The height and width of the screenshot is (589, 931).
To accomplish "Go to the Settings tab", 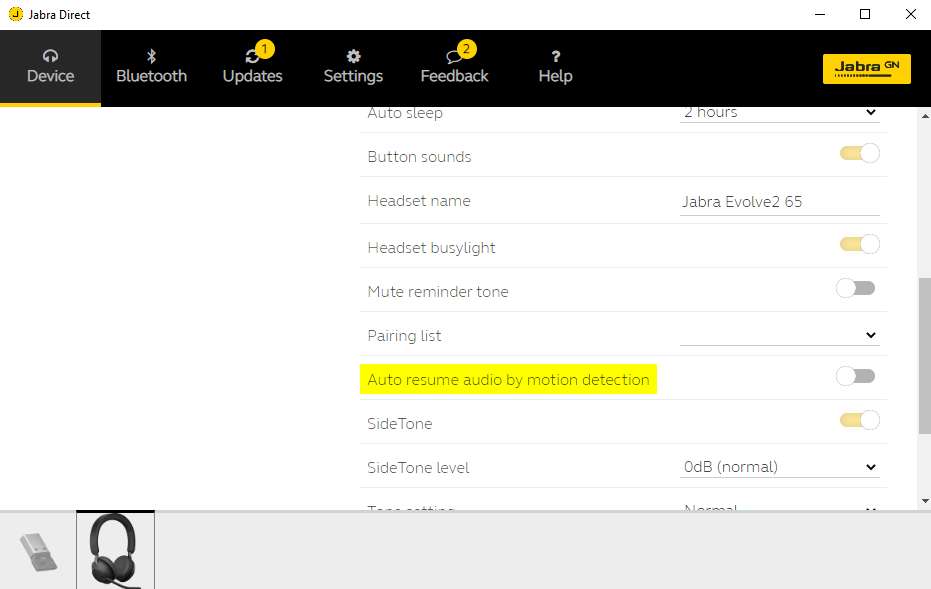I will pyautogui.click(x=353, y=68).
